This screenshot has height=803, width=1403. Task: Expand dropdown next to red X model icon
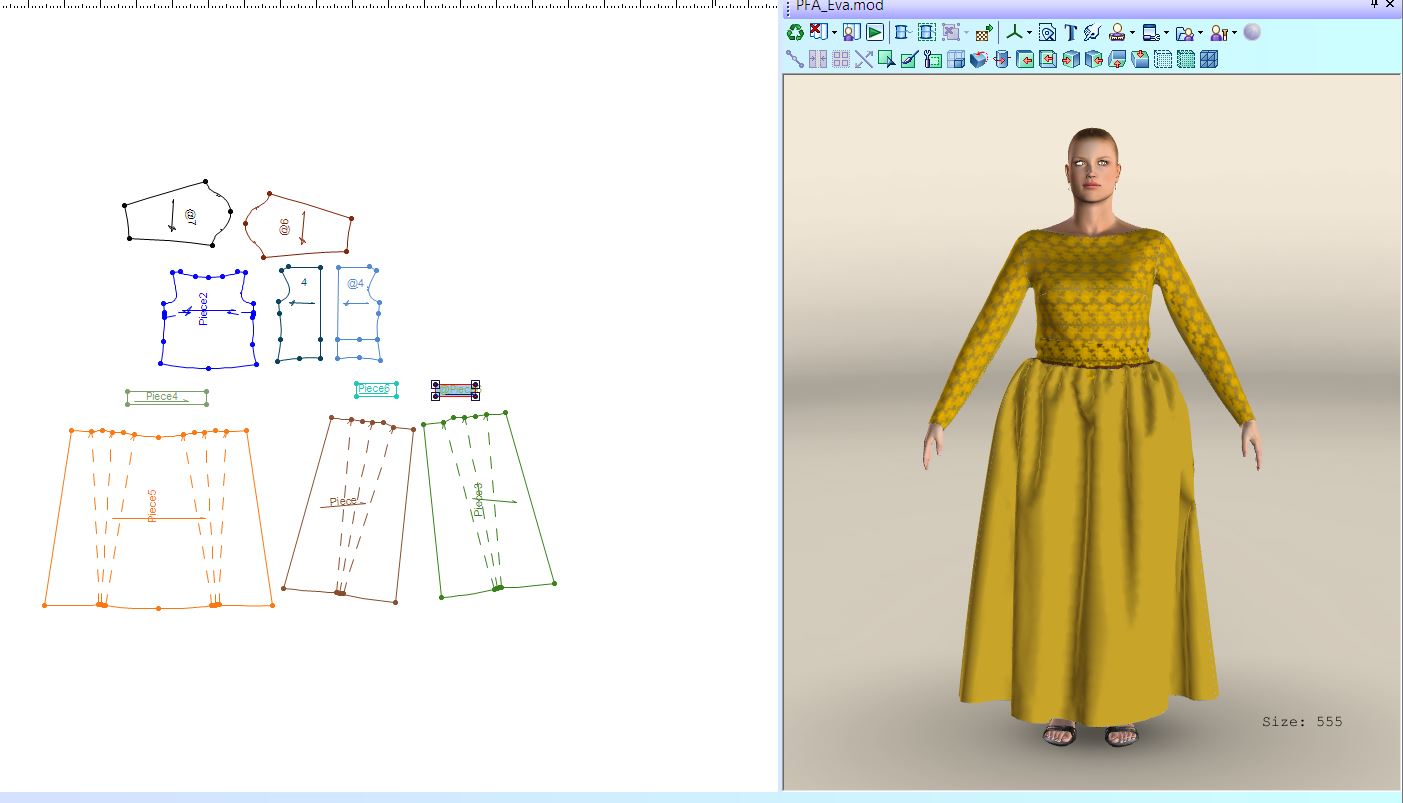coord(834,33)
